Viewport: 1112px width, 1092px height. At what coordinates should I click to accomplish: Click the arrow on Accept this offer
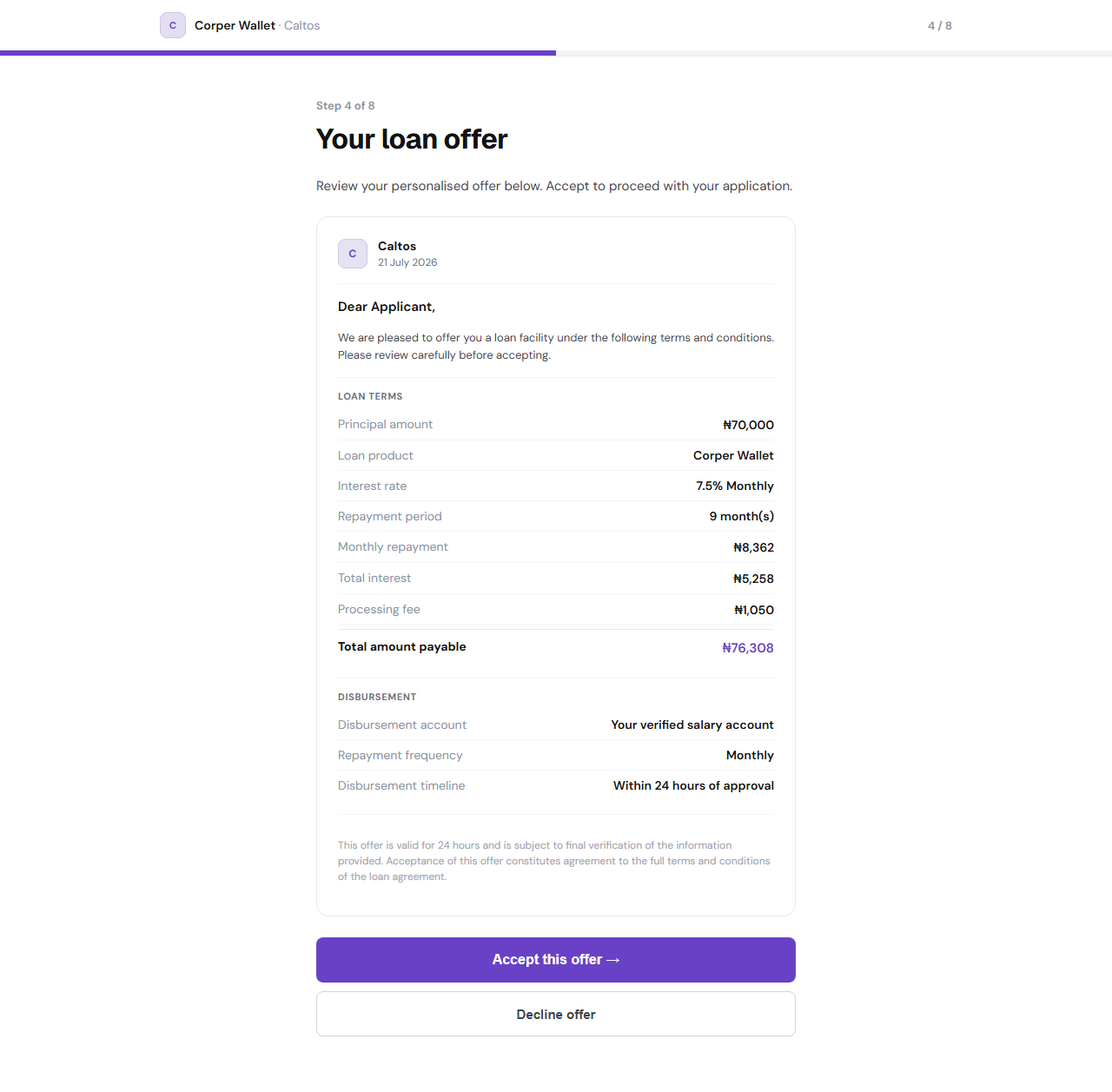613,960
